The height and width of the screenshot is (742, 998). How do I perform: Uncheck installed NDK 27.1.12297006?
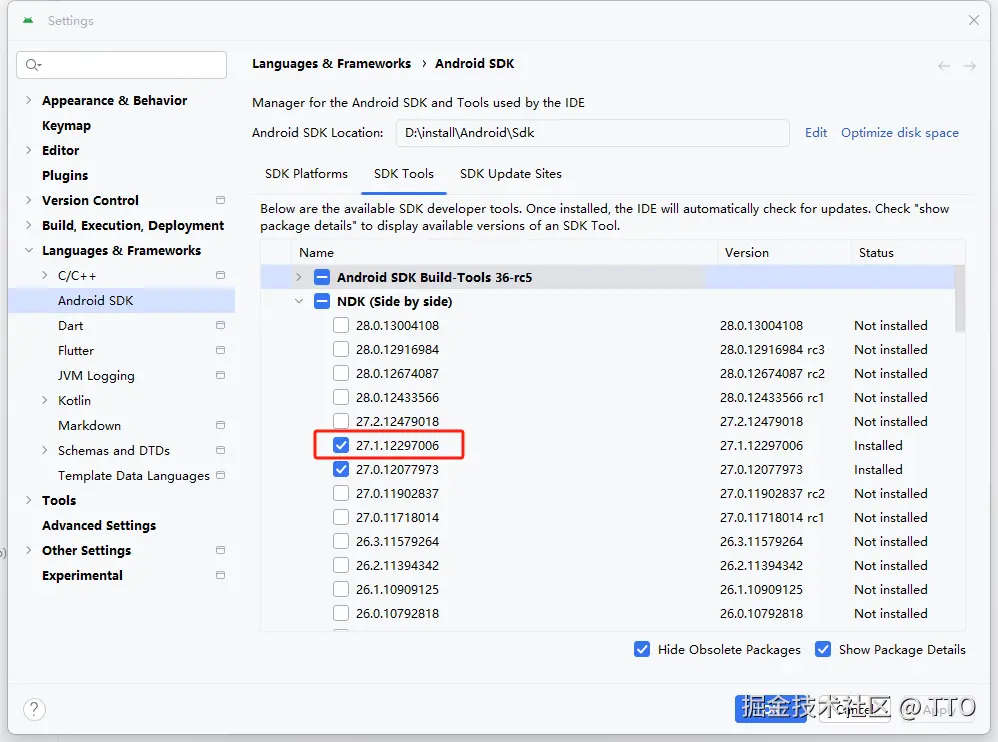(341, 445)
